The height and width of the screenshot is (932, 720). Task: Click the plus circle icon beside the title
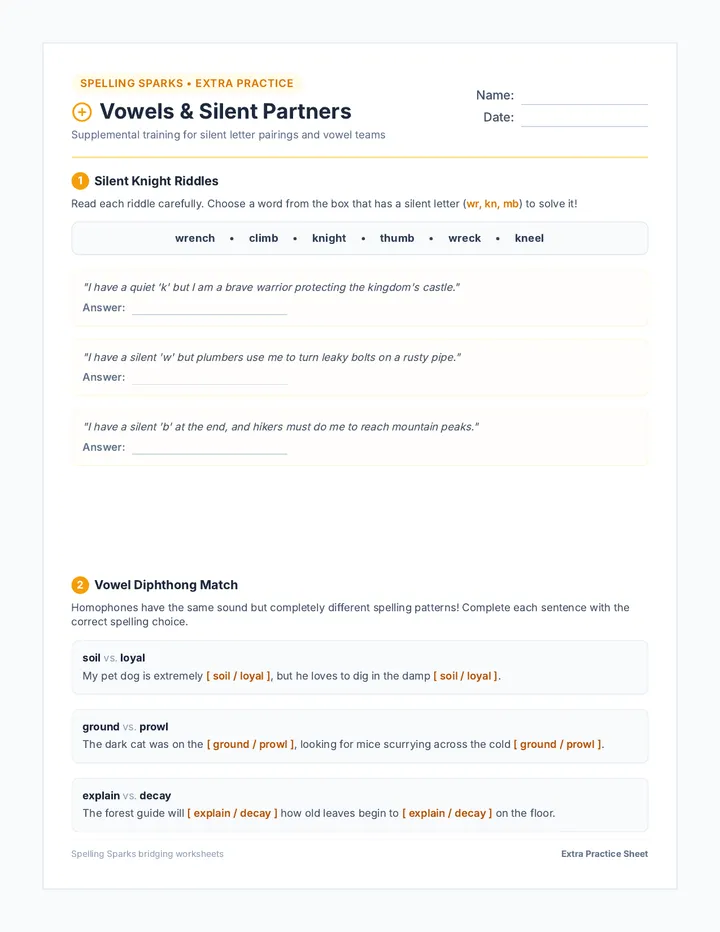click(81, 112)
